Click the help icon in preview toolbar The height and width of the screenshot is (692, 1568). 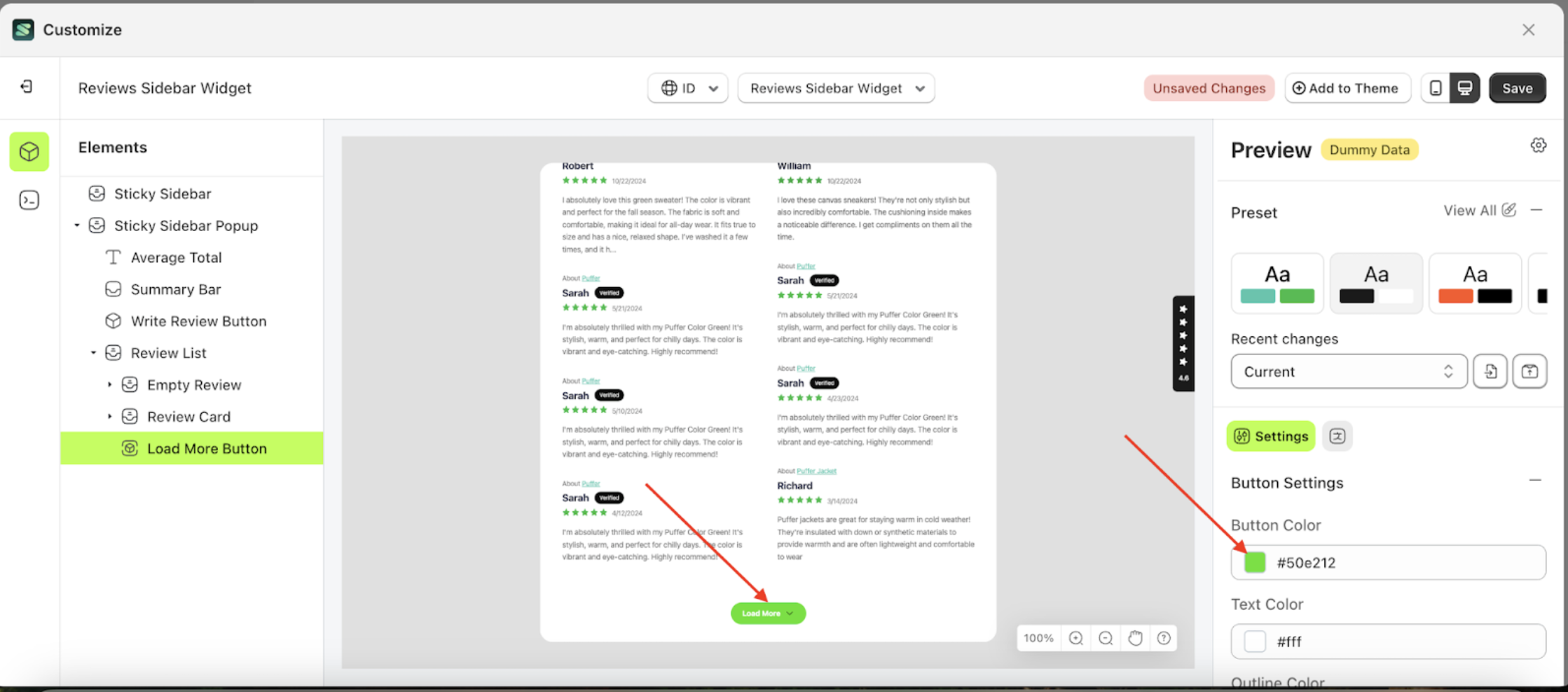click(x=1164, y=638)
